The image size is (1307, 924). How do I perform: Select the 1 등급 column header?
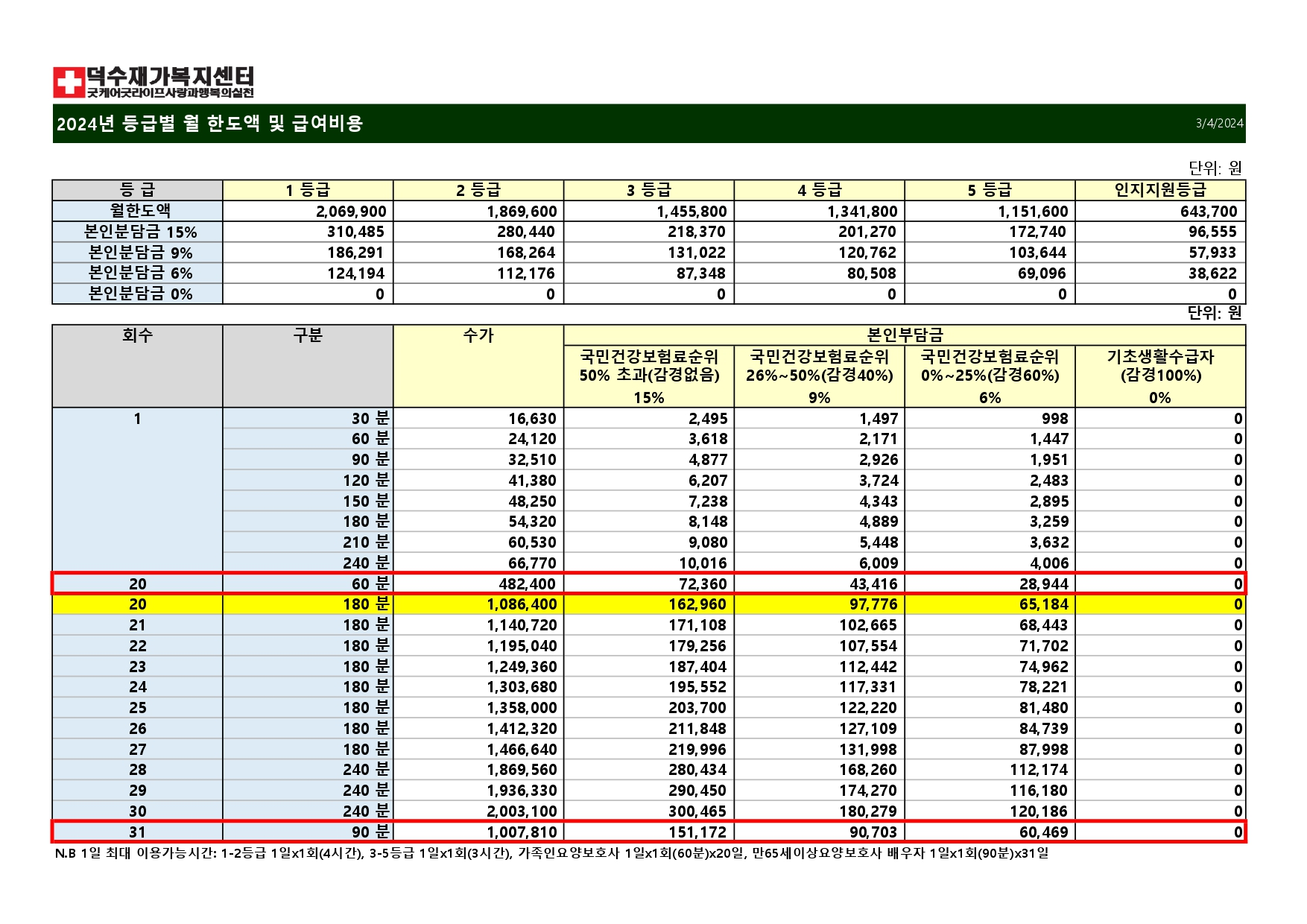(307, 190)
